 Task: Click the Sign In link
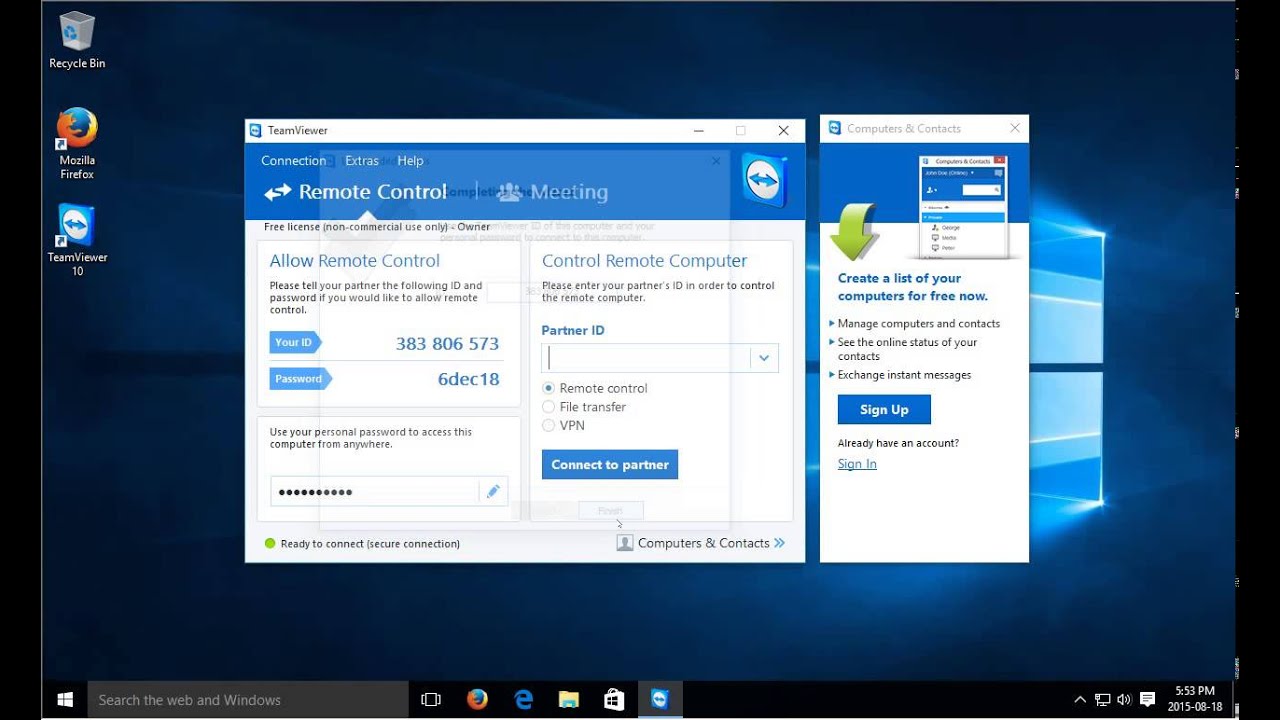click(857, 464)
